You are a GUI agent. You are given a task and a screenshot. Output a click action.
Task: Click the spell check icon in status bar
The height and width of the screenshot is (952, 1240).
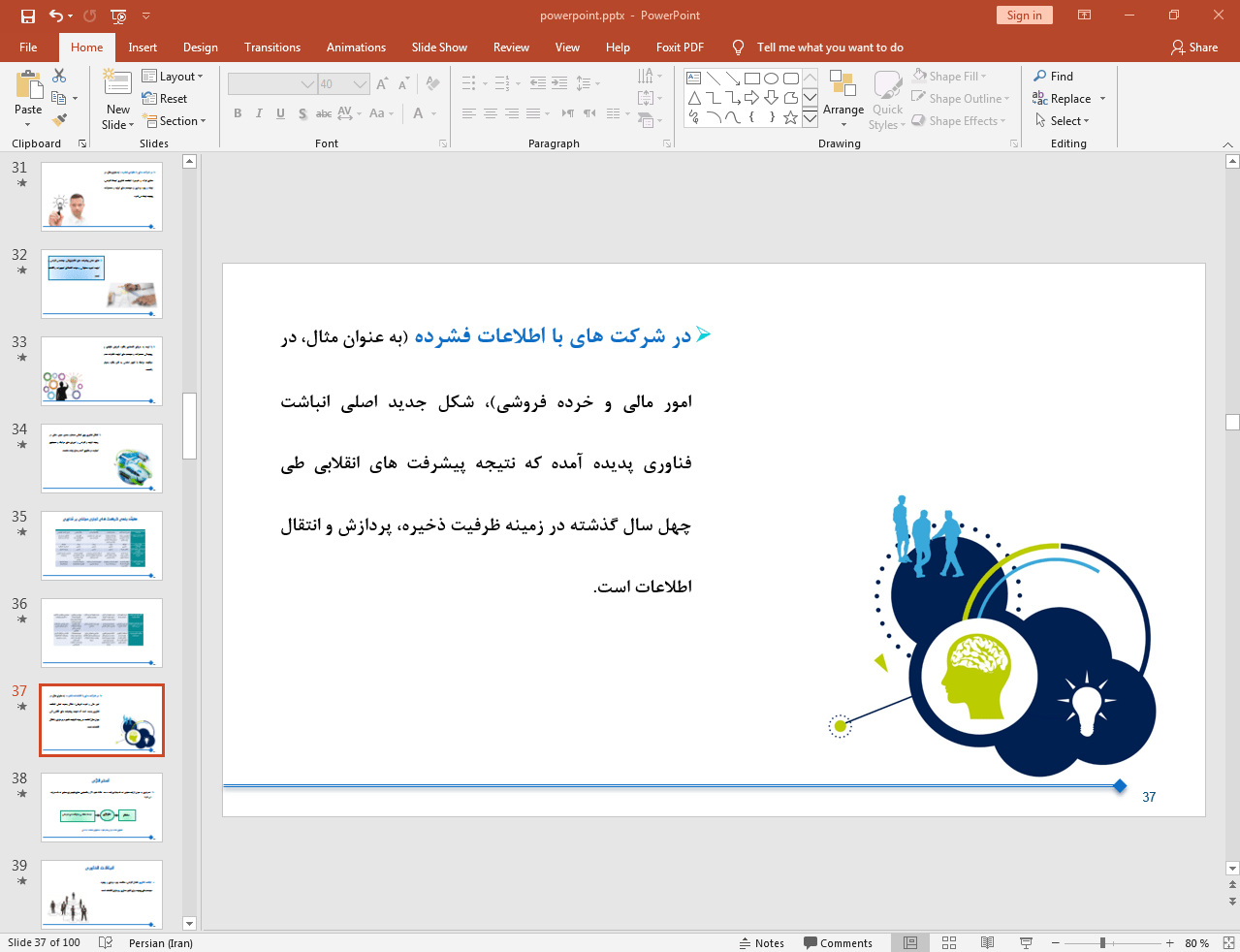(106, 942)
